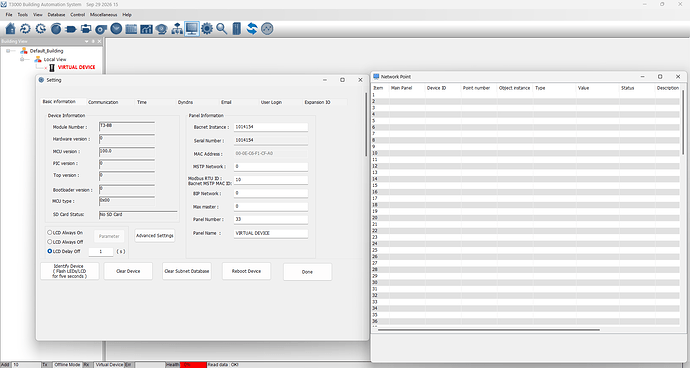Open the View menu

[x=38, y=15]
